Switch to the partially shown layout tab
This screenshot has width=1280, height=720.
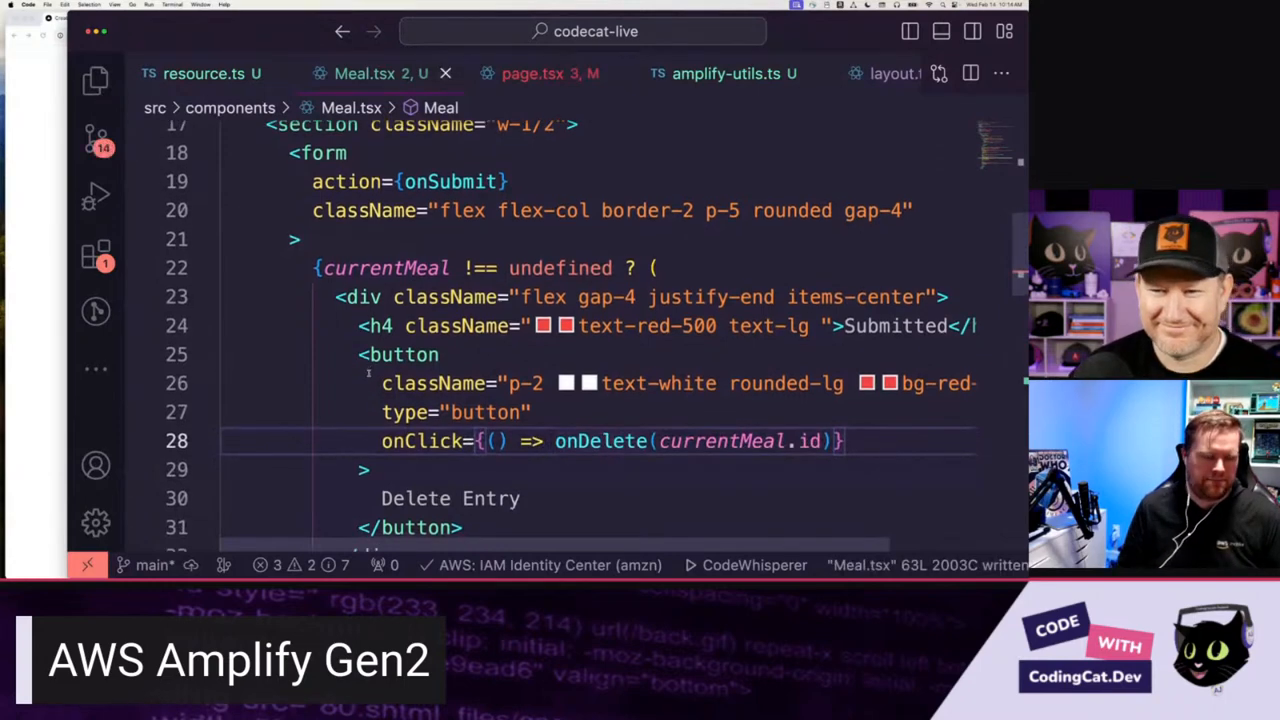(x=884, y=73)
